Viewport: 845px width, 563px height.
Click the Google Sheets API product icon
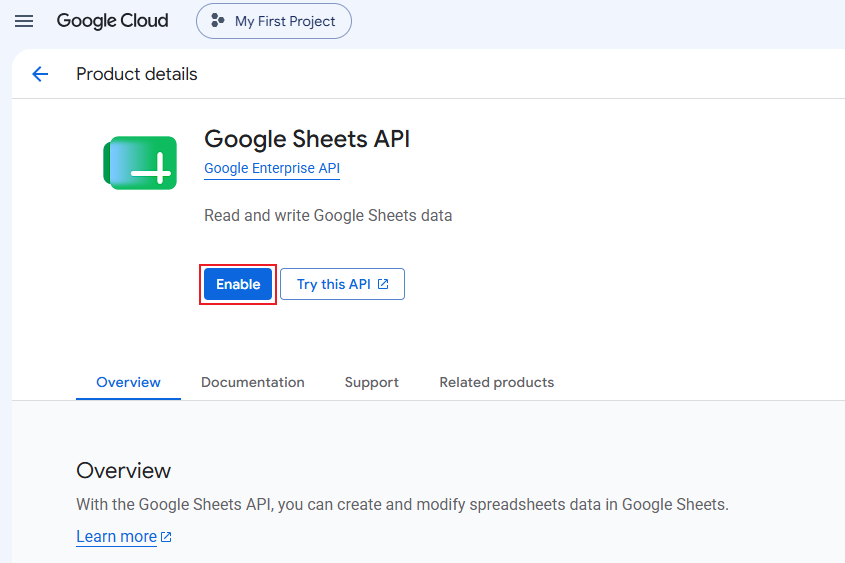[140, 163]
